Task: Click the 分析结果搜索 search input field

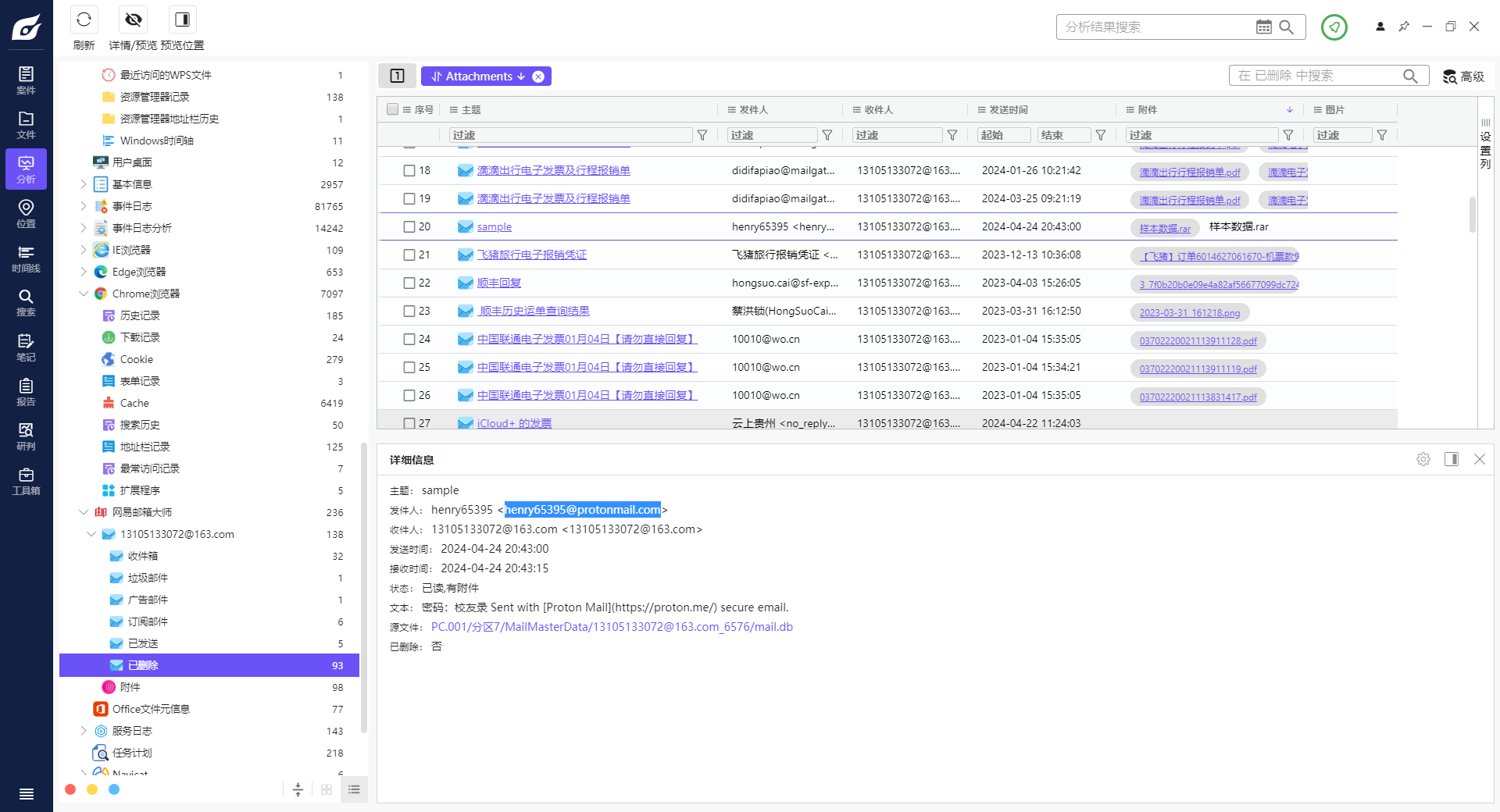Action: coord(1156,27)
